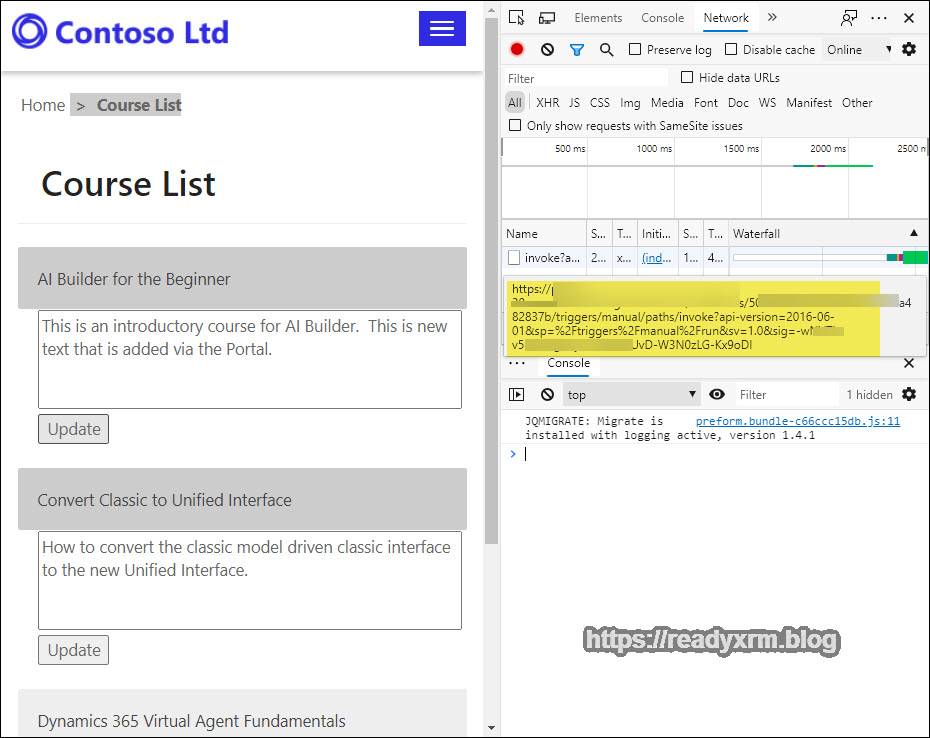Viewport: 930px width, 738px height.
Task: Click Update under AI Builder course
Action: tap(73, 429)
